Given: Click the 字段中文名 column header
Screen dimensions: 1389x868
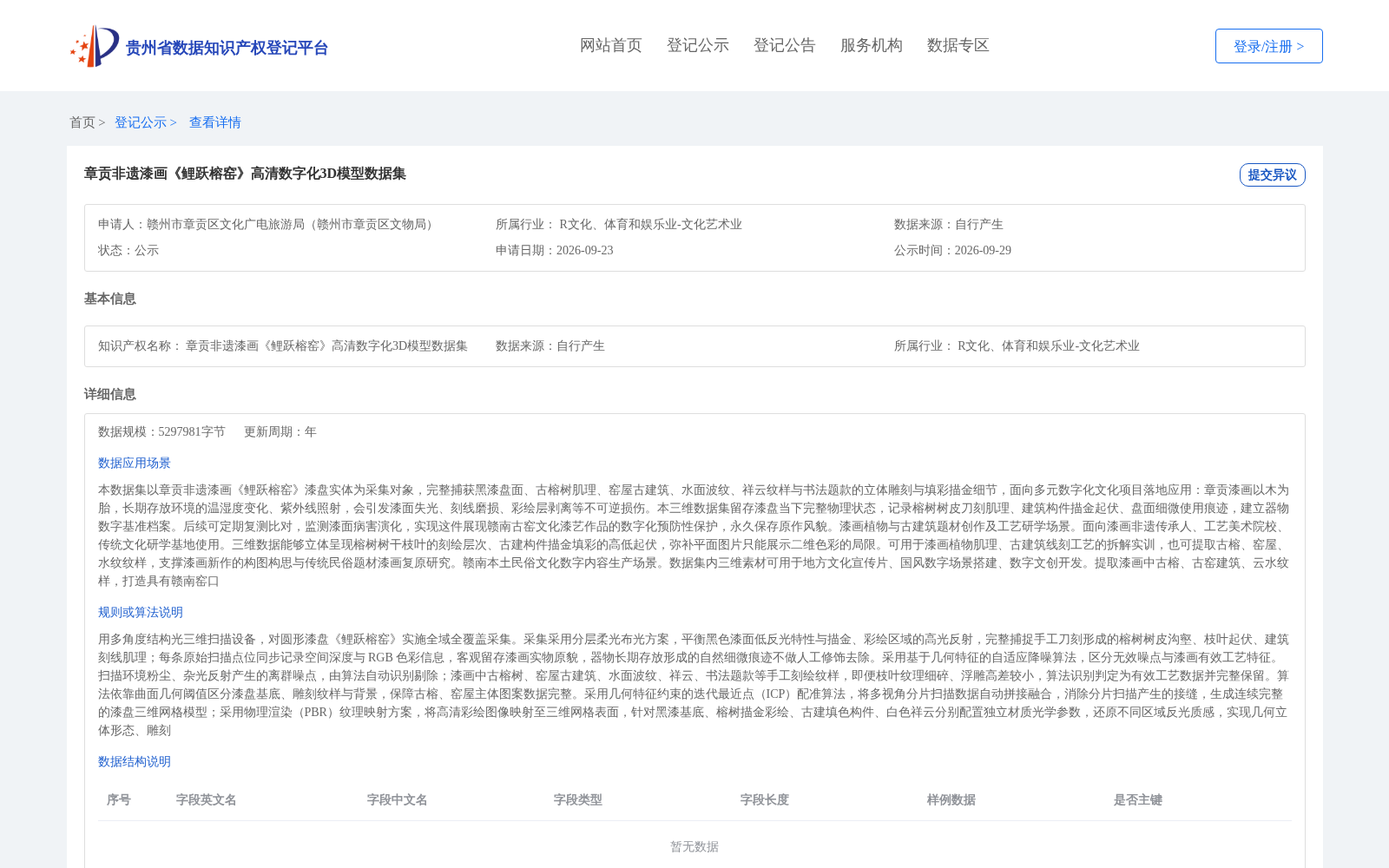Looking at the screenshot, I should [x=398, y=799].
